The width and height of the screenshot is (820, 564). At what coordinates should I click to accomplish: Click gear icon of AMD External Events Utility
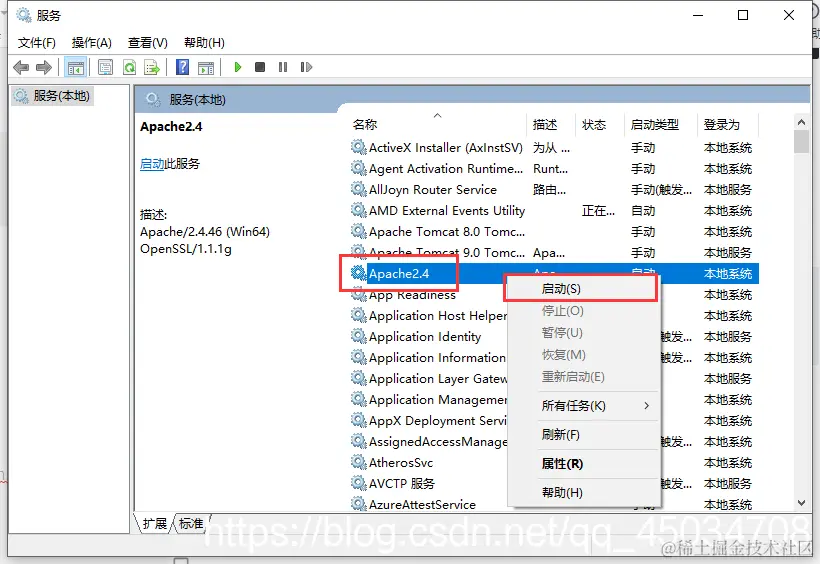click(x=358, y=210)
